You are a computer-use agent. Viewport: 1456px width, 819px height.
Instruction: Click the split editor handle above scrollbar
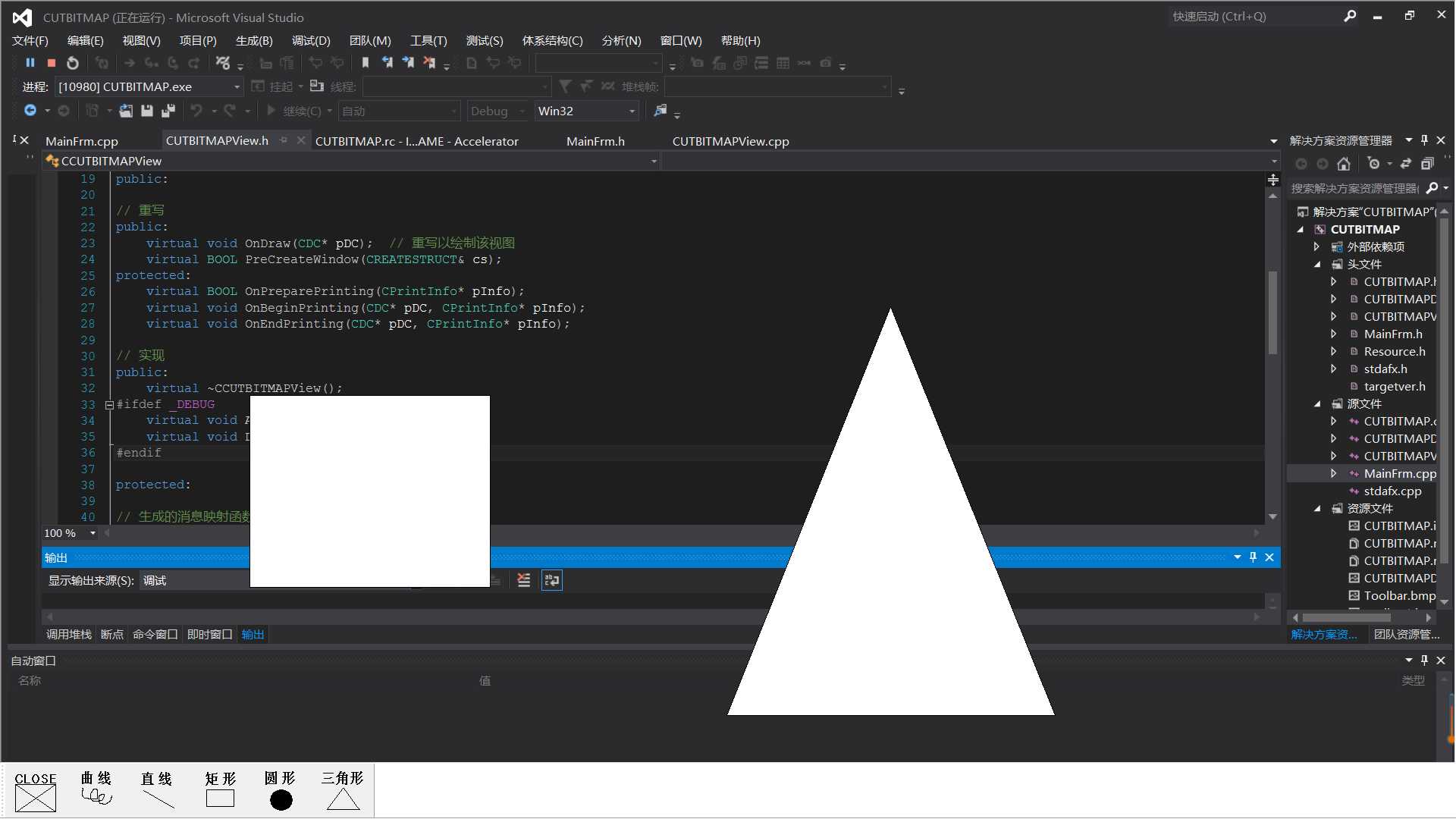click(1272, 180)
